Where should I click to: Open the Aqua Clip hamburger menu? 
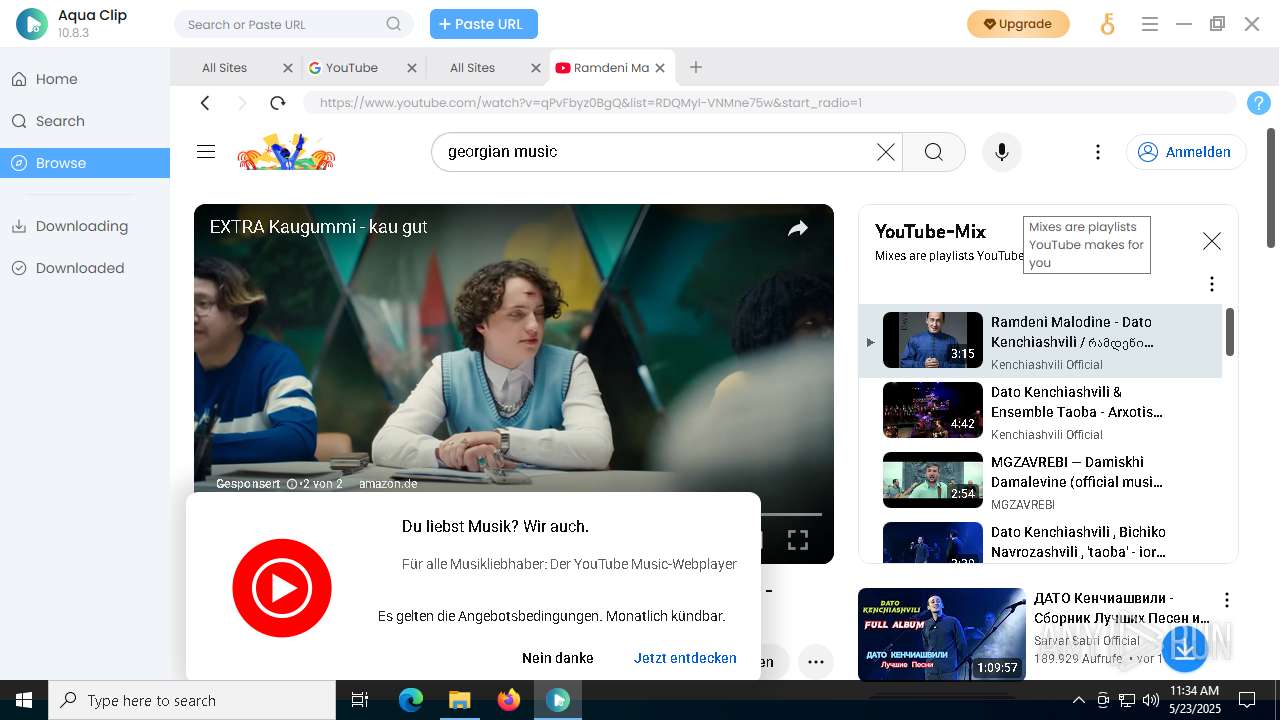click(1150, 24)
